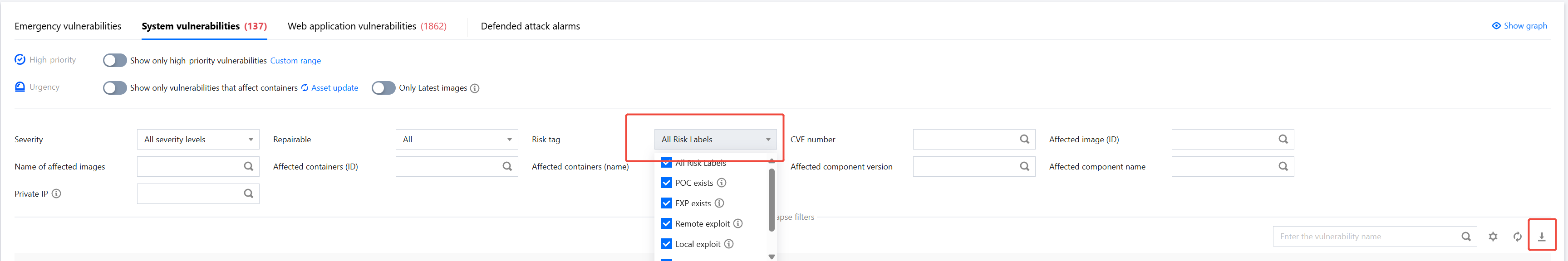The image size is (1568, 261).
Task: Click the download export icon
Action: click(1541, 237)
